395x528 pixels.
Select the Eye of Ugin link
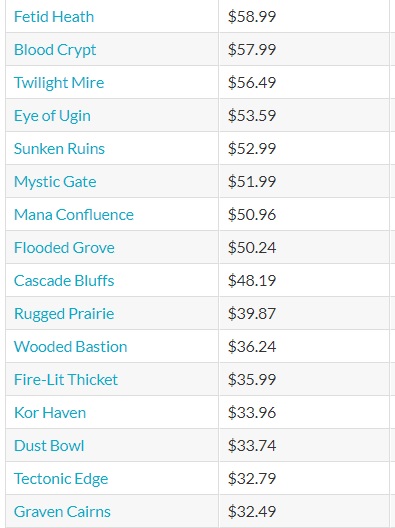[x=52, y=116]
